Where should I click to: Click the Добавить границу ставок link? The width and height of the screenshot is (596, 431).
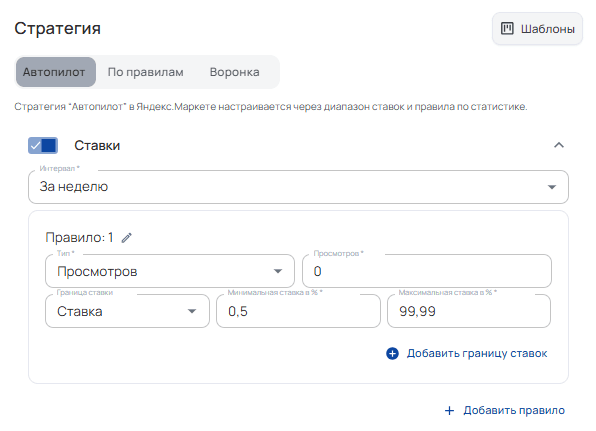pyautogui.click(x=467, y=353)
